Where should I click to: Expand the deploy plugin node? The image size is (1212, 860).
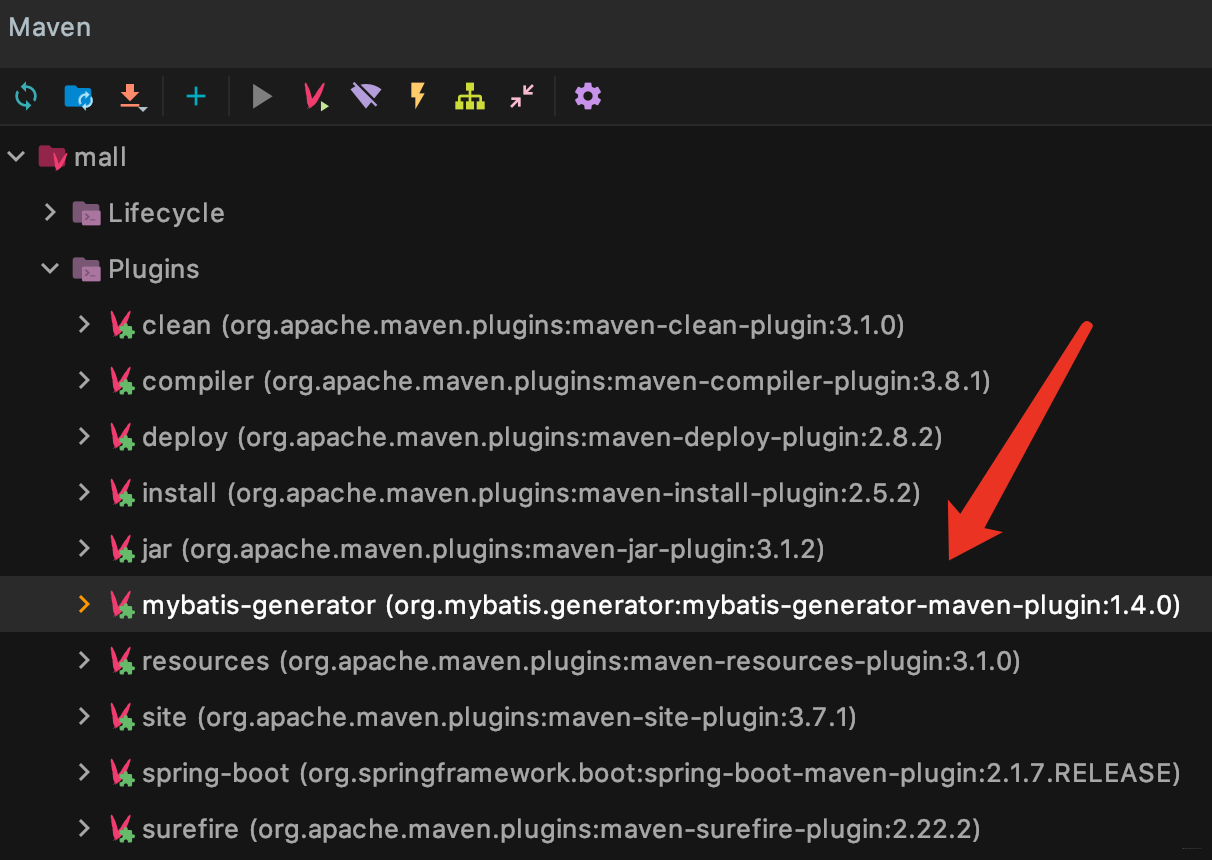tap(85, 437)
